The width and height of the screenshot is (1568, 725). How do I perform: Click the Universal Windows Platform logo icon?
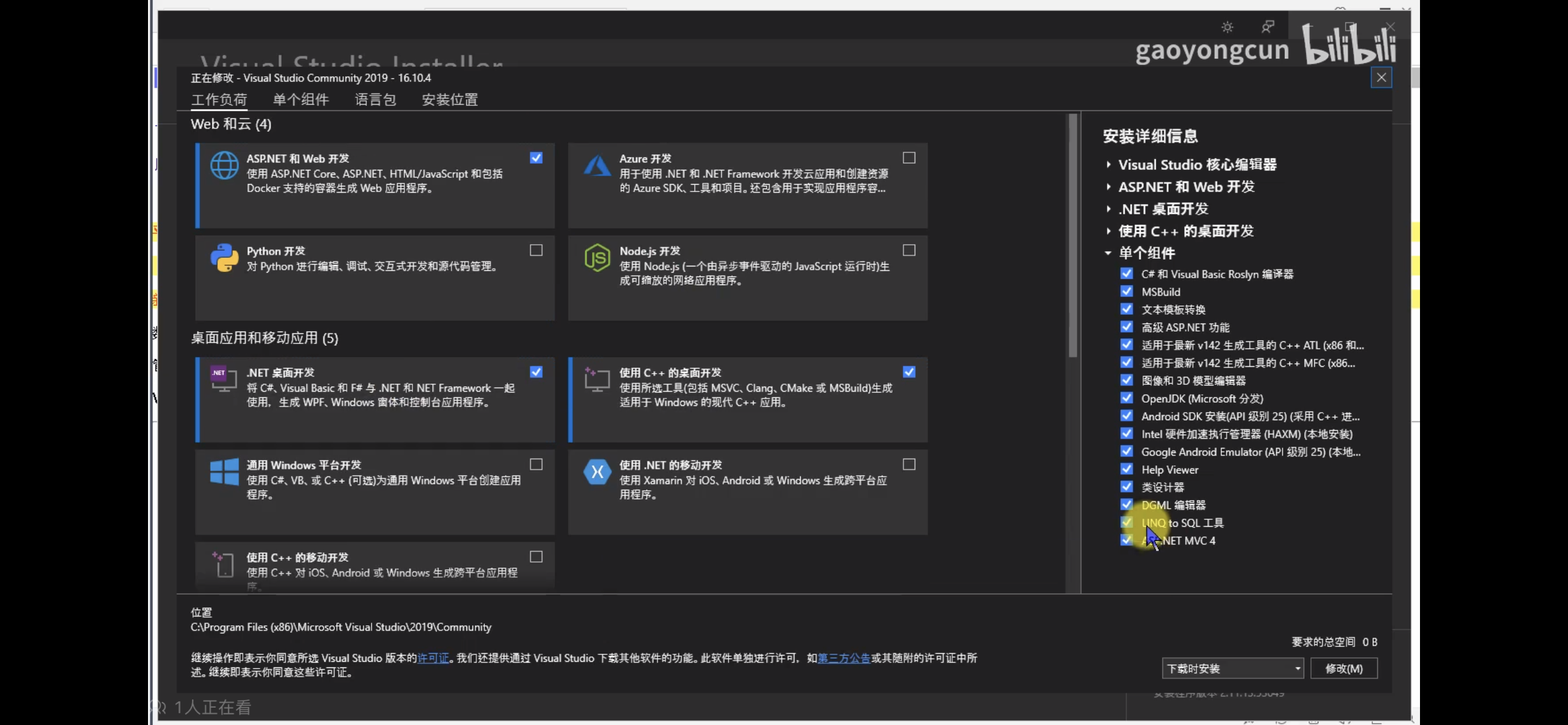(x=224, y=472)
